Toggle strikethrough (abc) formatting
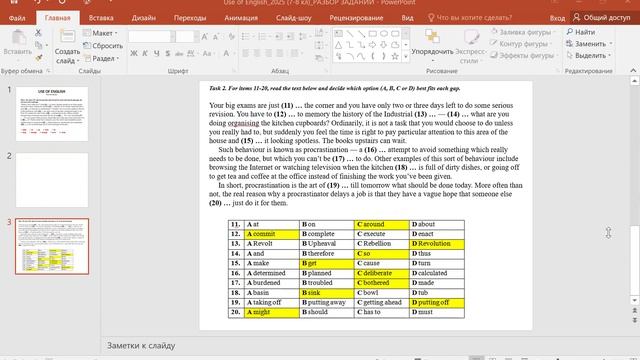The height and width of the screenshot is (360, 640). [x=179, y=53]
